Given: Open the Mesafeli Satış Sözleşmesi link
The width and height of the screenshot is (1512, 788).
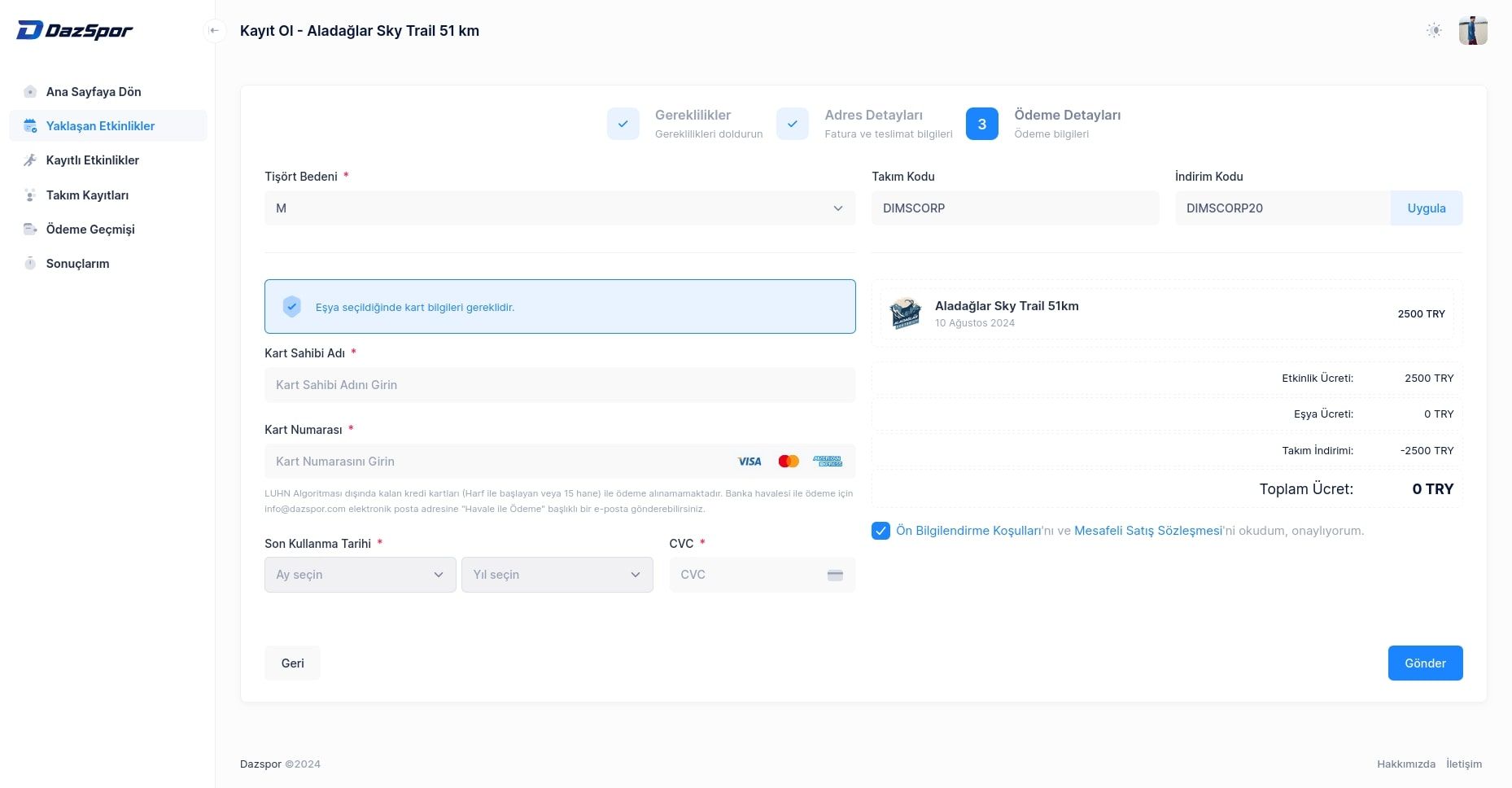Looking at the screenshot, I should click(1147, 531).
